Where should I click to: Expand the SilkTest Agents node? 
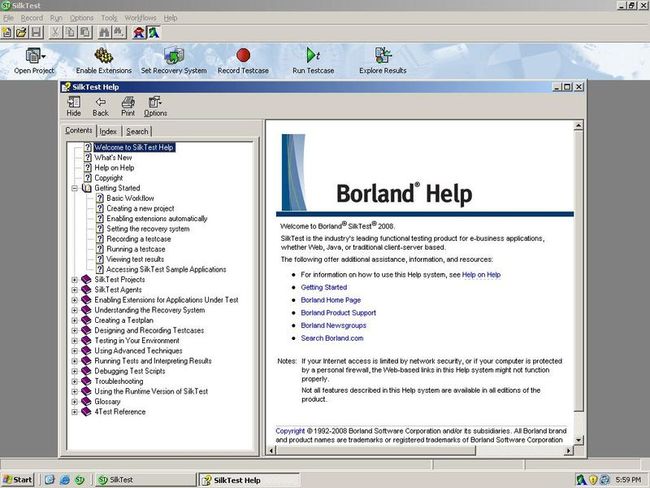(75, 290)
